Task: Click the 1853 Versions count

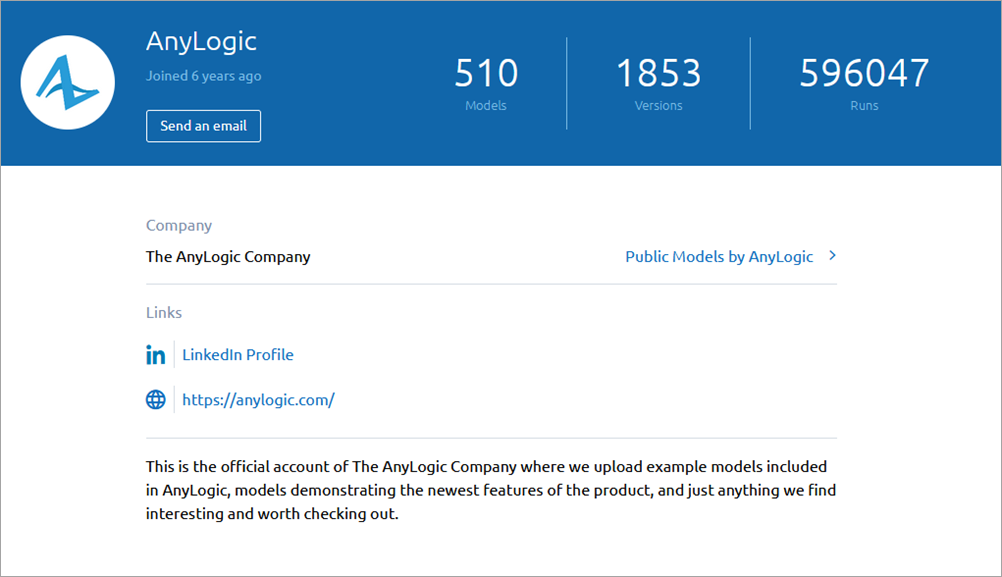Action: (658, 72)
